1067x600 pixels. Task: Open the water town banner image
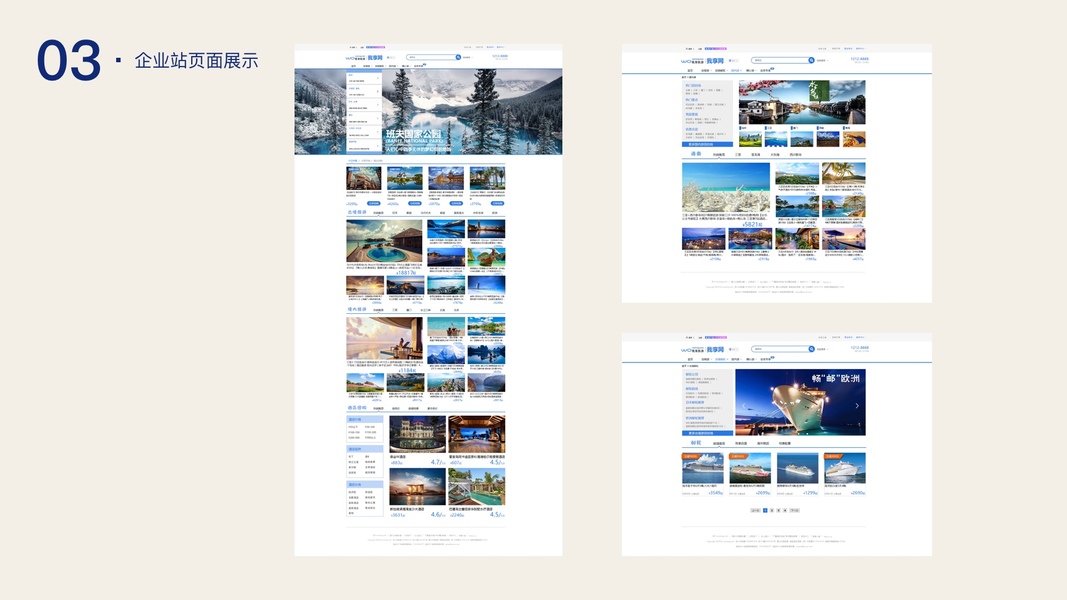click(802, 102)
